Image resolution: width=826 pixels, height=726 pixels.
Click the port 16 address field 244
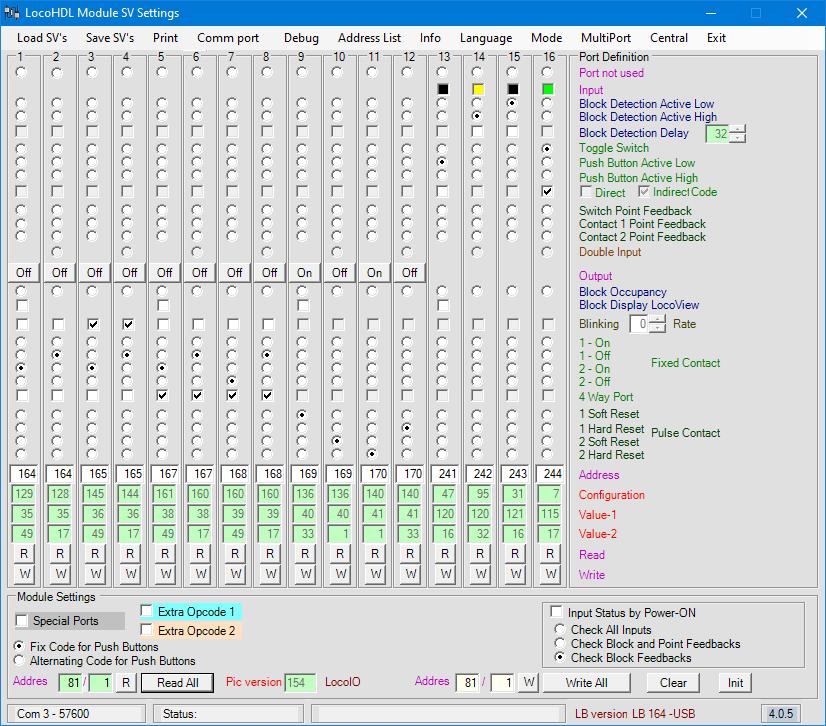click(x=549, y=474)
